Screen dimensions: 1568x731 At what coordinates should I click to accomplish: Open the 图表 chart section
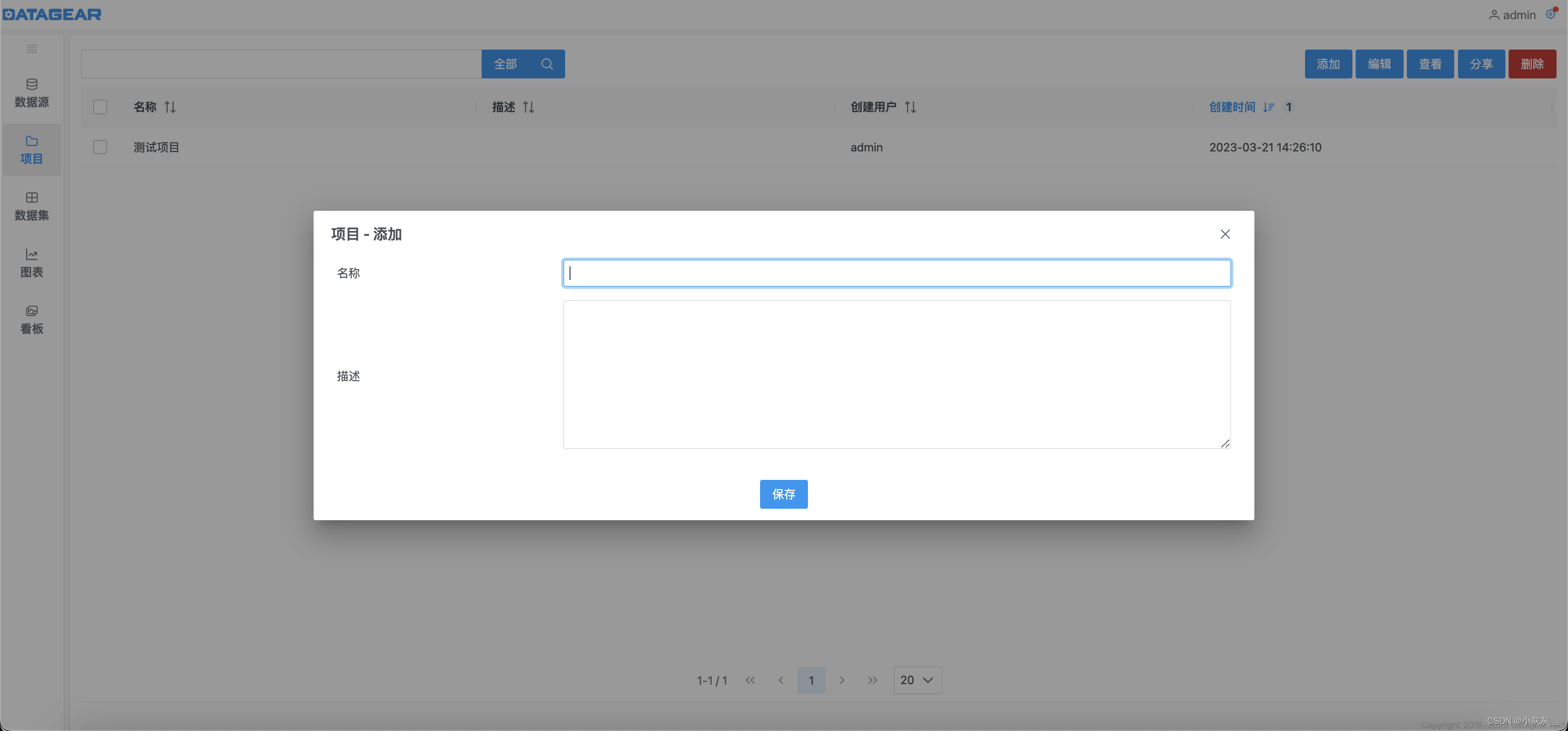click(32, 263)
